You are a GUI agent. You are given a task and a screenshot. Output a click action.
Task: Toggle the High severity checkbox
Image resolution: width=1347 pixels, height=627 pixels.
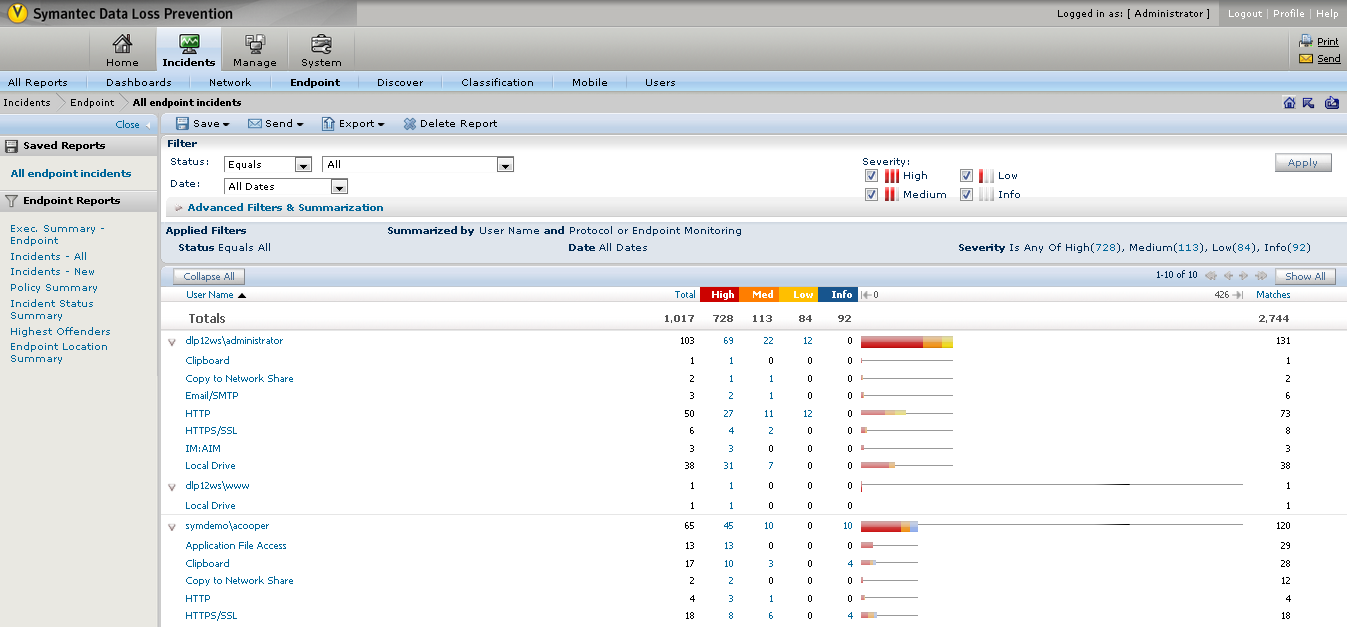(x=871, y=176)
